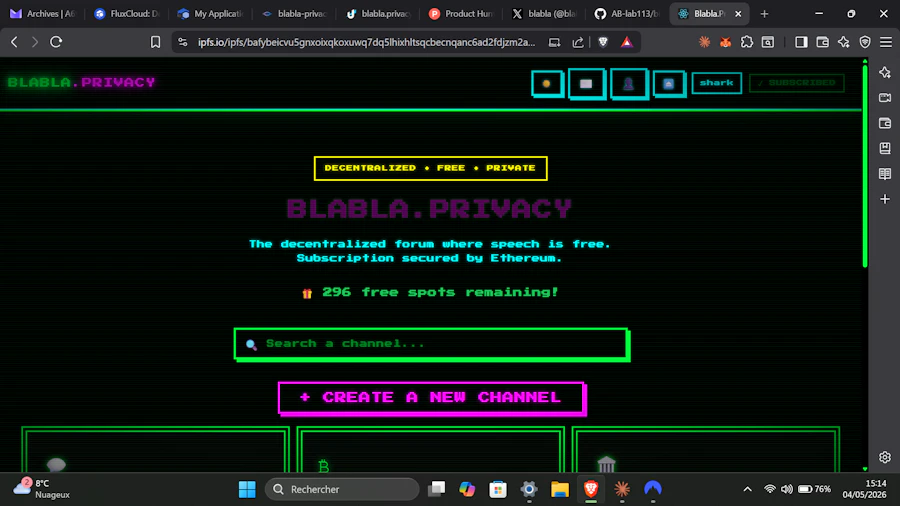Screen dimensions: 900x506
Task: Click the SUBSCRIBED status button
Action: [797, 83]
